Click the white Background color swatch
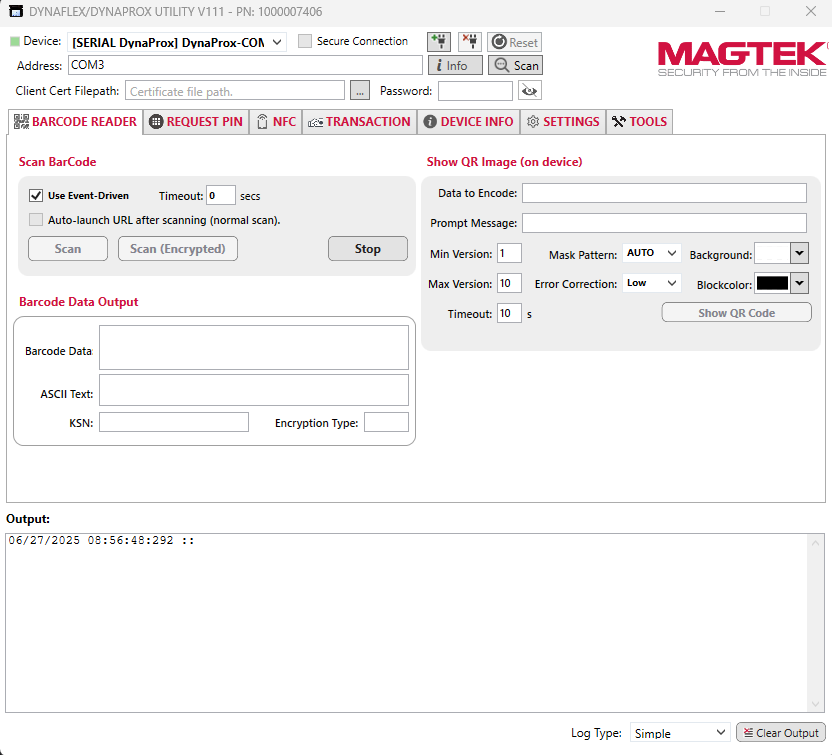This screenshot has width=832, height=755. pos(772,253)
